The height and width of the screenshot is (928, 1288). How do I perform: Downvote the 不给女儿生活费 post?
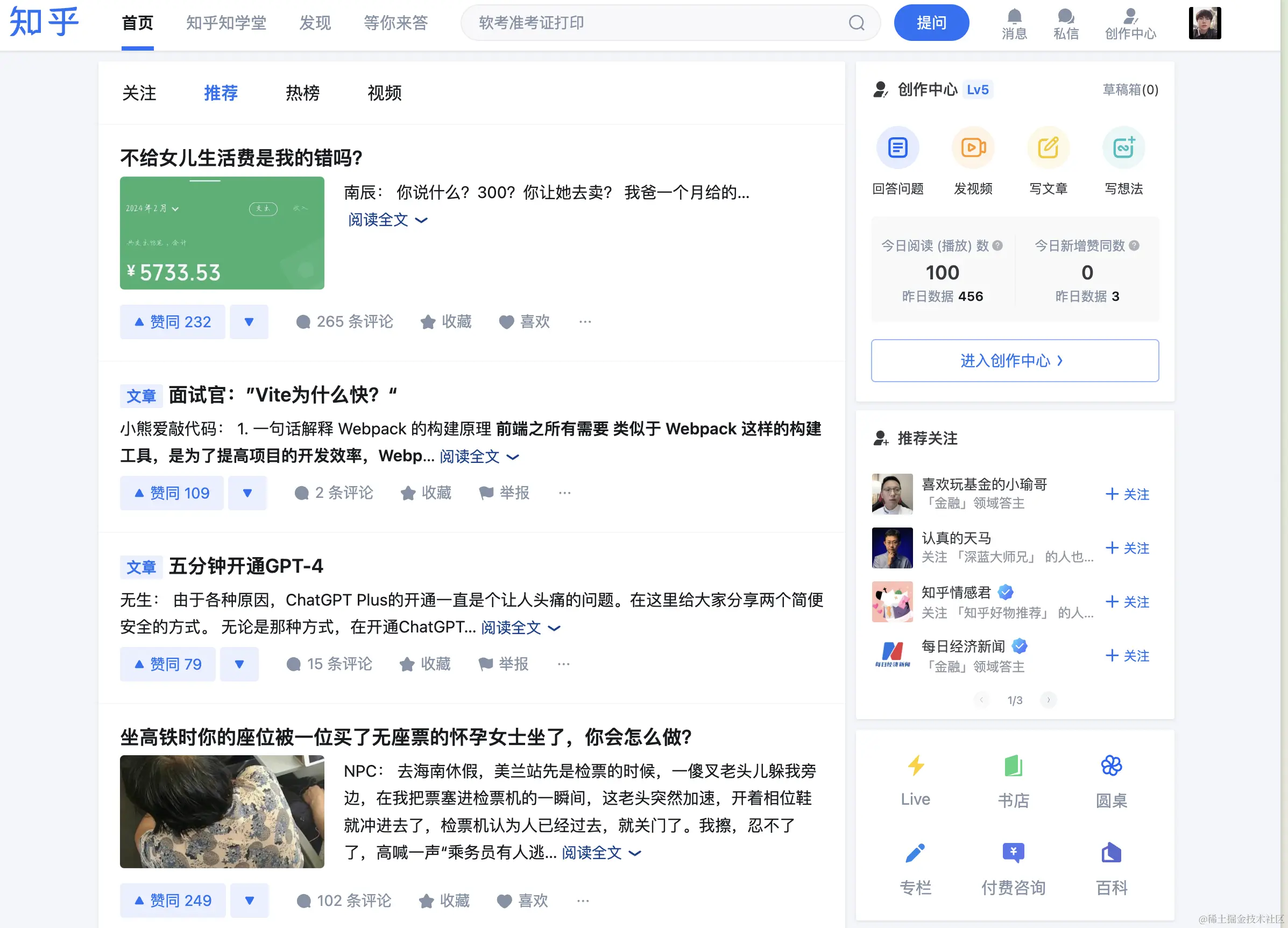point(249,322)
